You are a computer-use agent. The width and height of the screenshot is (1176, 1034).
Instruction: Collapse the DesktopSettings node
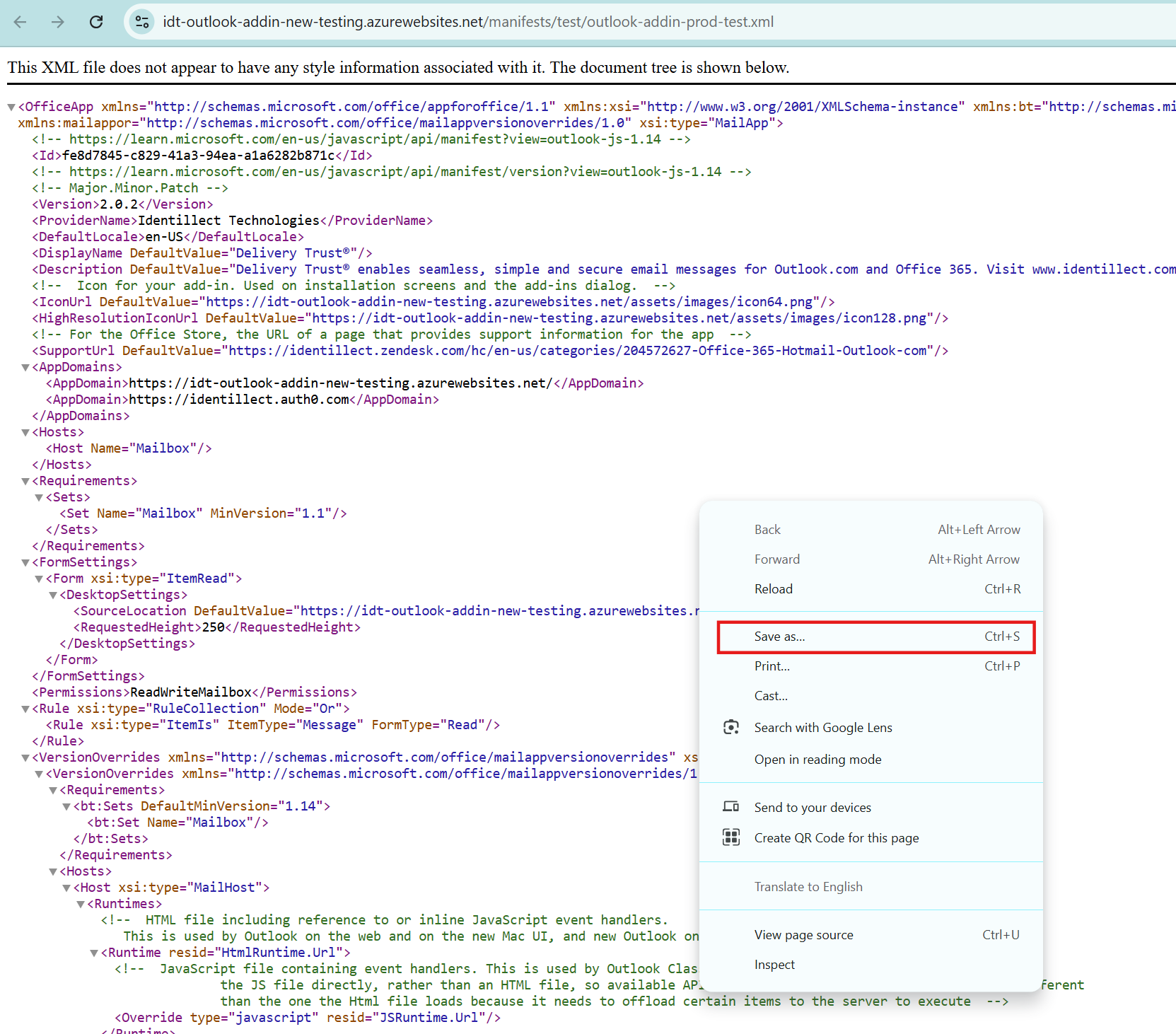pos(53,596)
